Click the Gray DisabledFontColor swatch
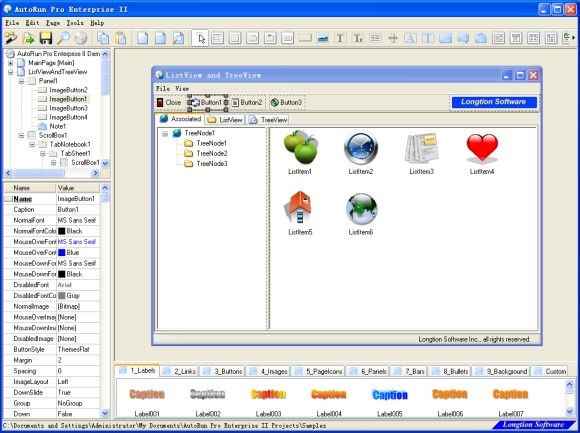Image resolution: width=580 pixels, height=433 pixels. [x=61, y=295]
